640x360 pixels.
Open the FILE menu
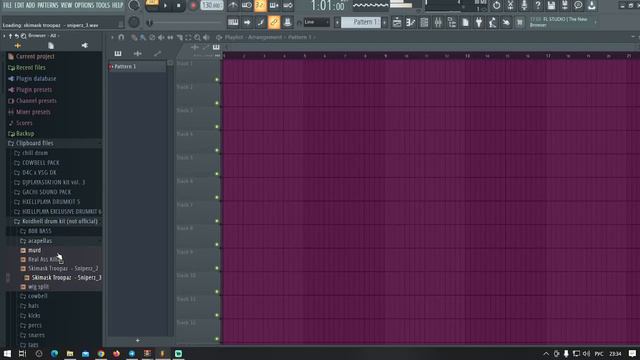[7, 5]
